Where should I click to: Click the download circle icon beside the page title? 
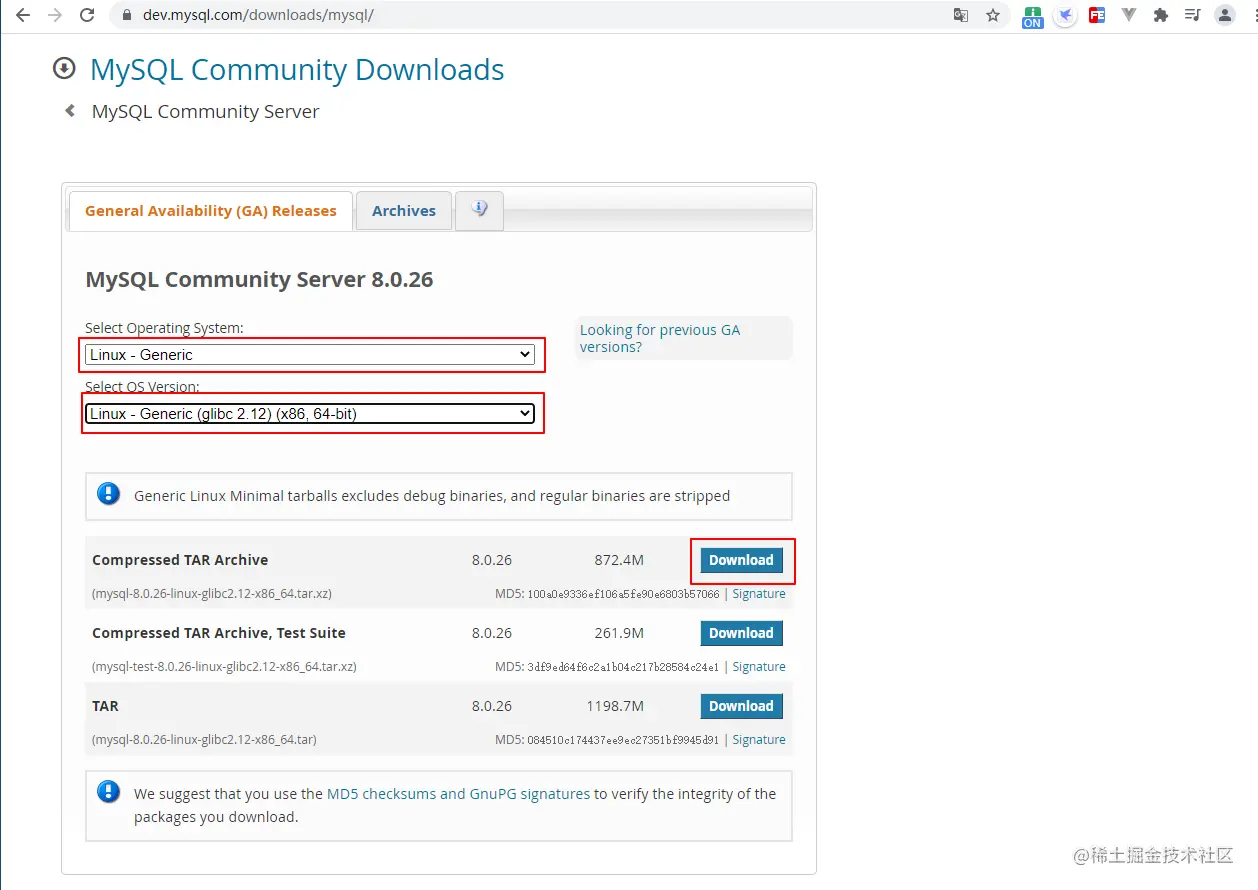coord(64,68)
